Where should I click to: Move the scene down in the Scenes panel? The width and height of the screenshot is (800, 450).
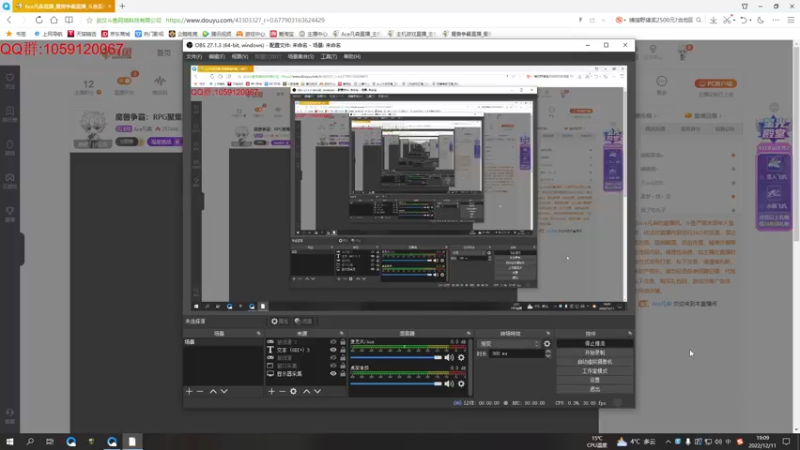click(x=224, y=391)
